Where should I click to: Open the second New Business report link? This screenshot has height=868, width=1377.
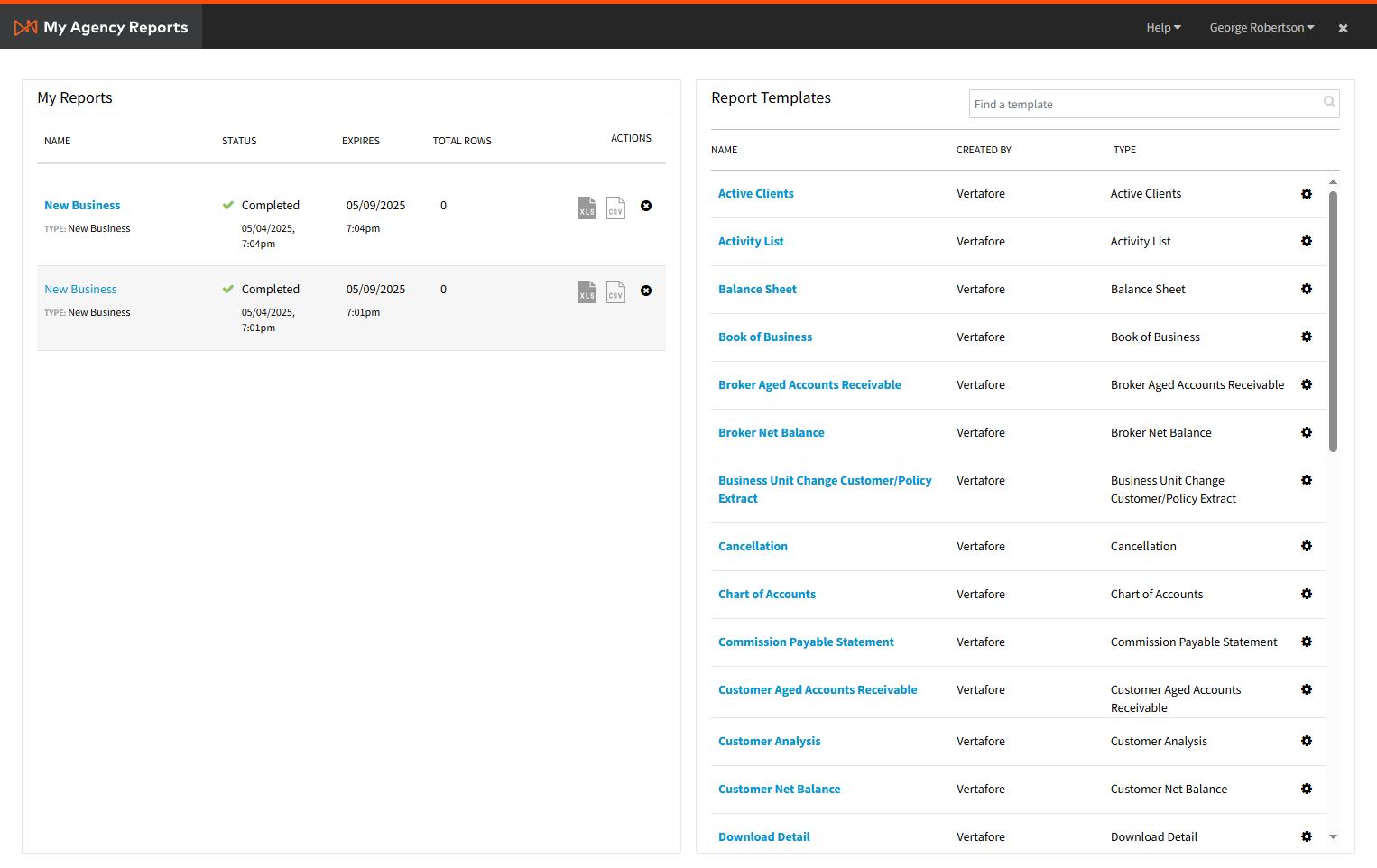click(x=80, y=290)
